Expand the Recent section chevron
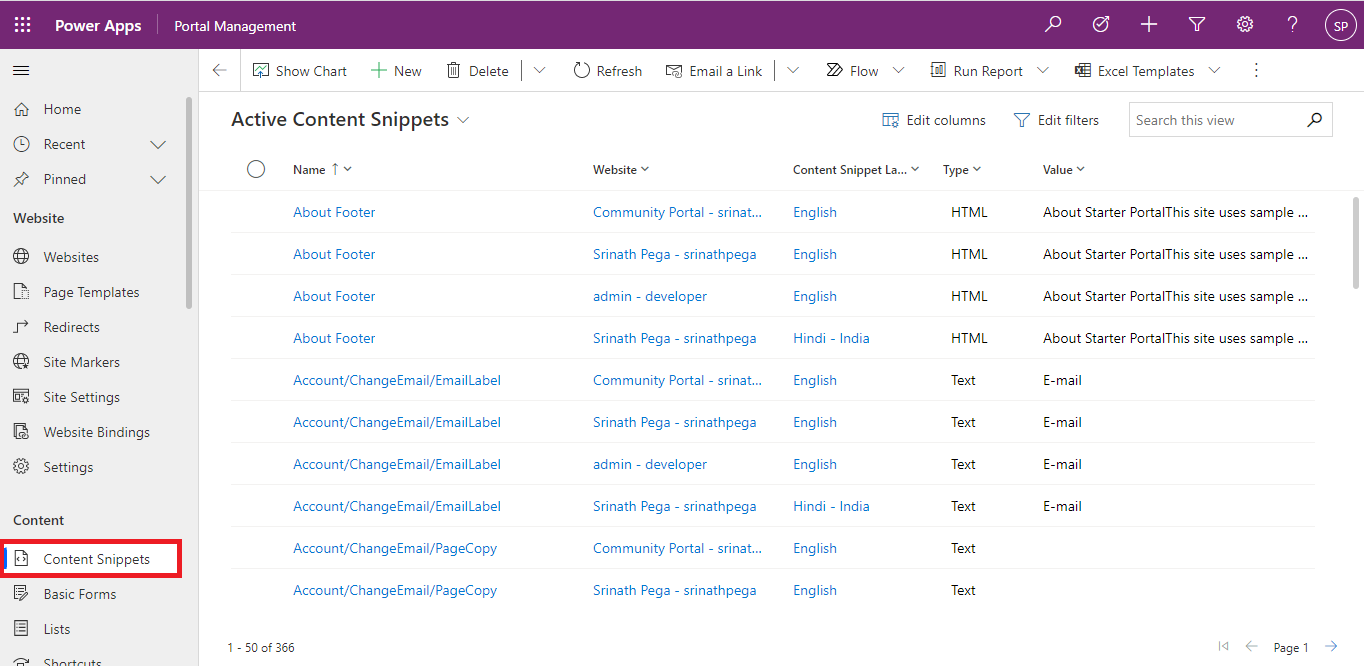Image resolution: width=1364 pixels, height=666 pixels. pos(158,145)
